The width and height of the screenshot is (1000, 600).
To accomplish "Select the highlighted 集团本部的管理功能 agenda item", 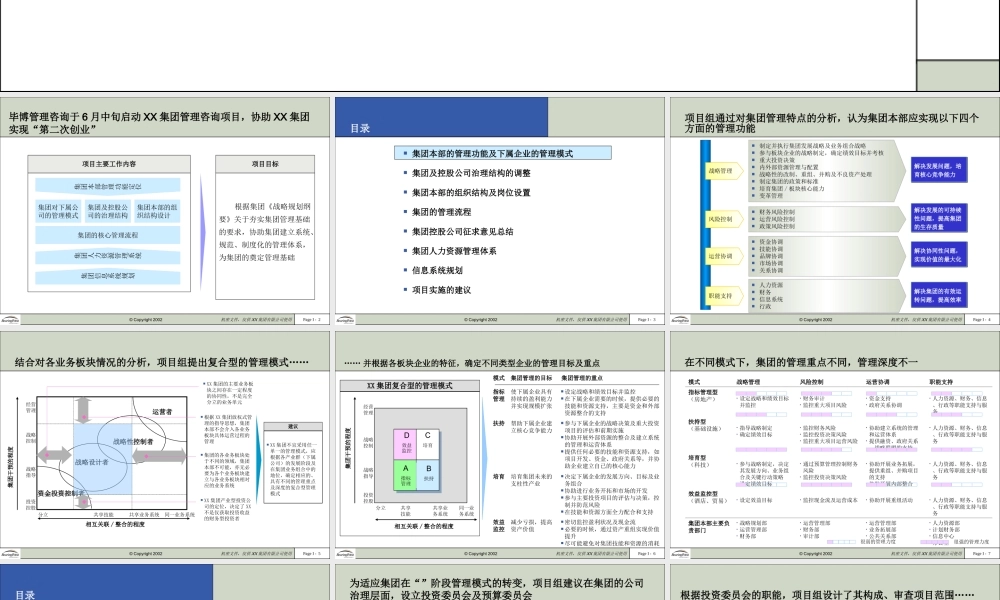I will [x=503, y=154].
